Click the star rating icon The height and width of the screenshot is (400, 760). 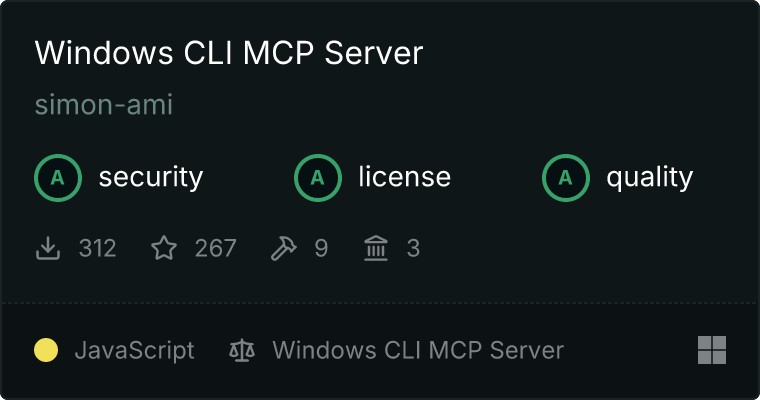(x=164, y=248)
